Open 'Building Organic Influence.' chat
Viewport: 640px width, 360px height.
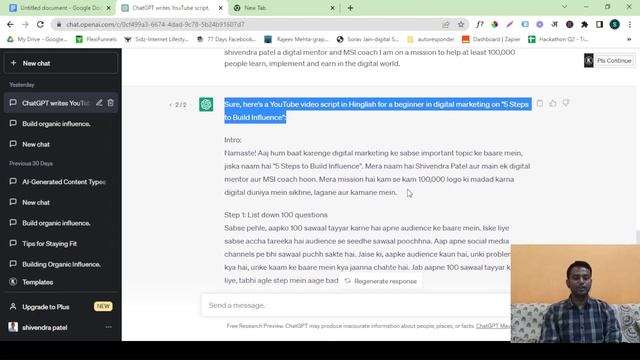[60, 264]
